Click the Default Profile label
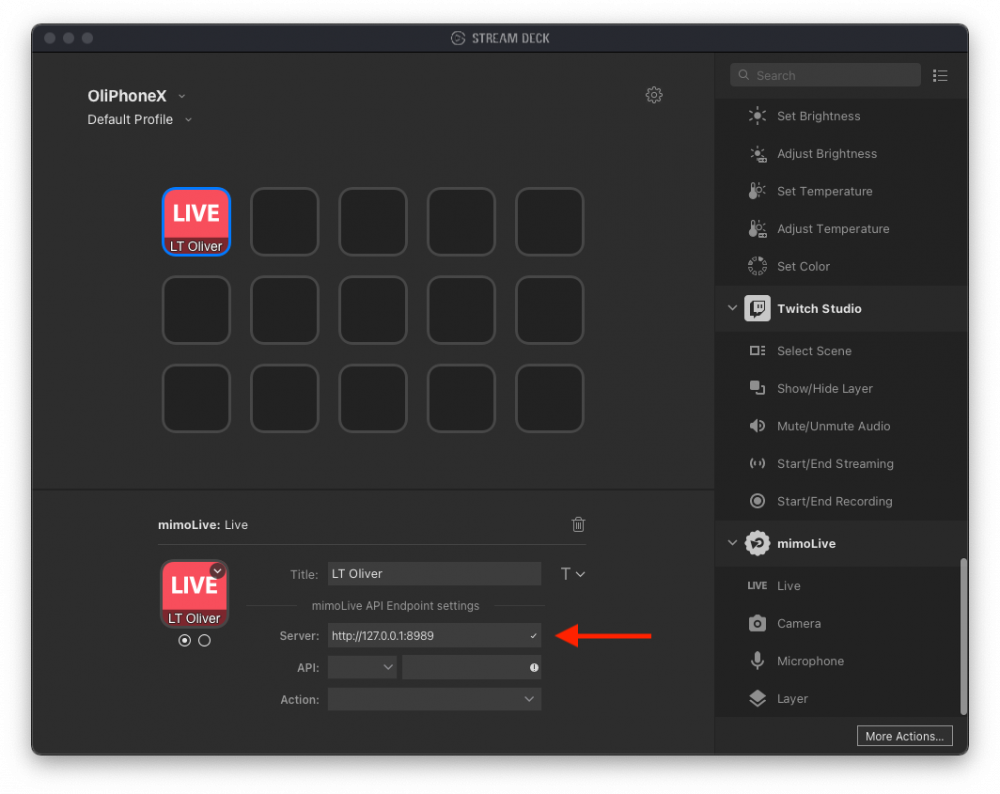1000x794 pixels. [x=130, y=120]
